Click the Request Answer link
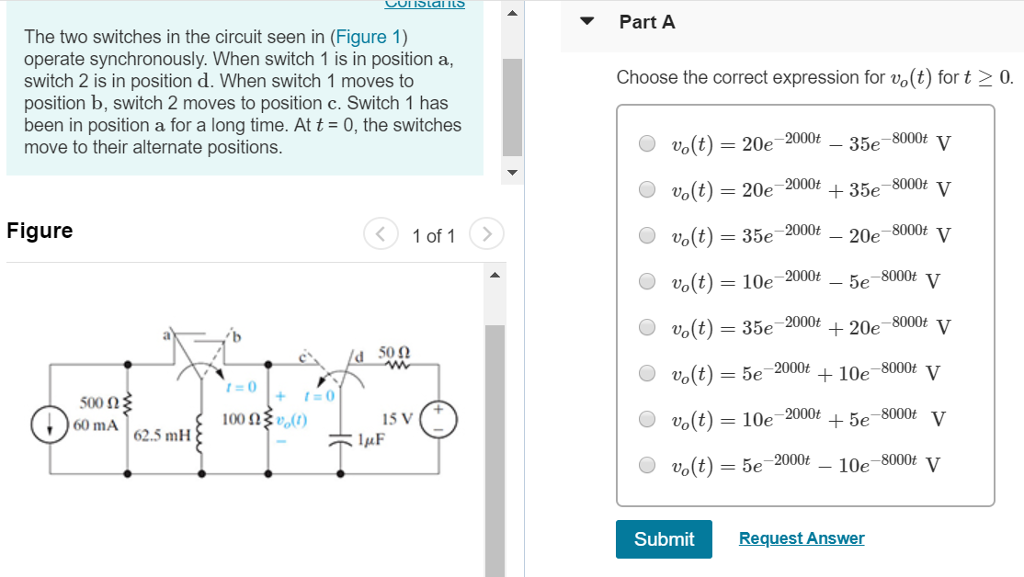Image resolution: width=1024 pixels, height=577 pixels. [x=800, y=538]
